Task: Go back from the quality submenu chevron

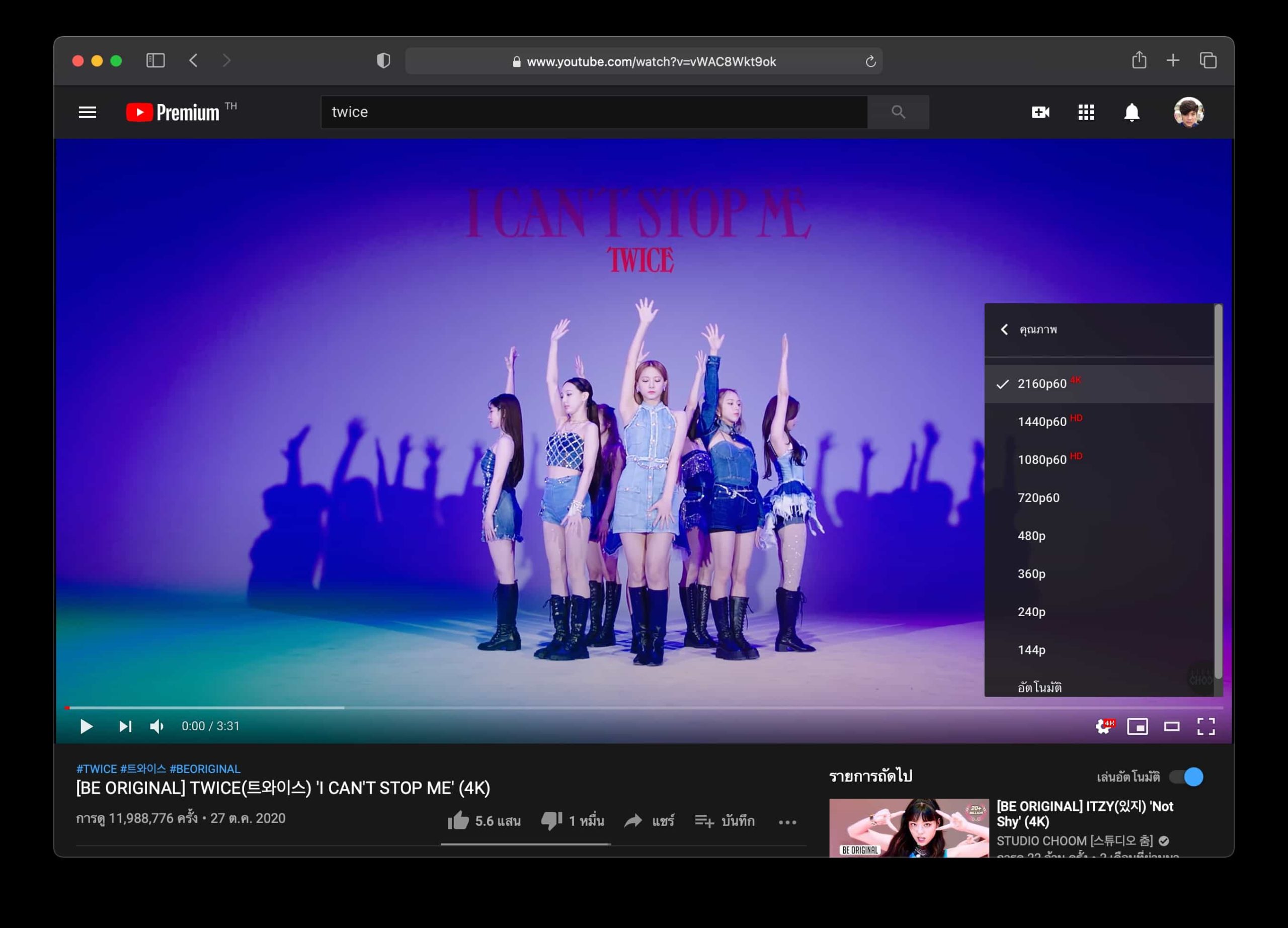Action: coord(1004,329)
